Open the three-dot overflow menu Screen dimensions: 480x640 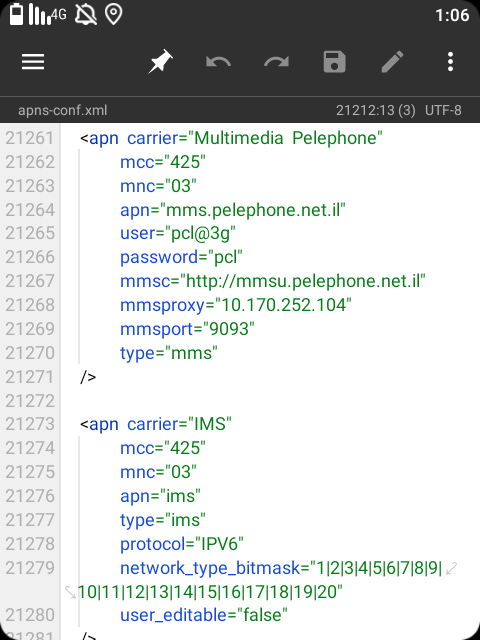coord(450,62)
